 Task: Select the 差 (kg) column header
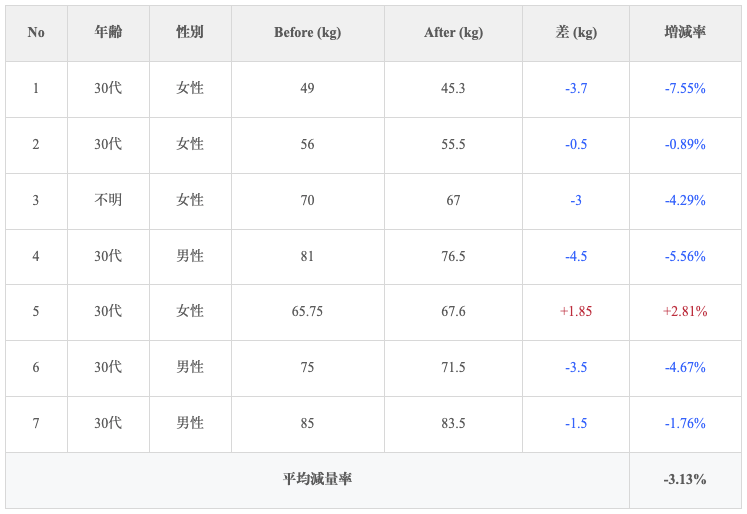point(576,33)
